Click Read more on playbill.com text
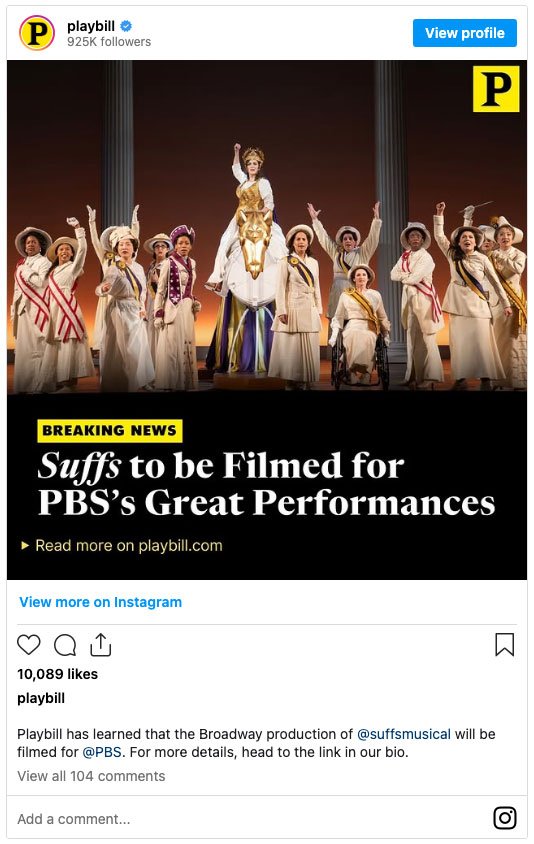534x844 pixels. (x=129, y=545)
